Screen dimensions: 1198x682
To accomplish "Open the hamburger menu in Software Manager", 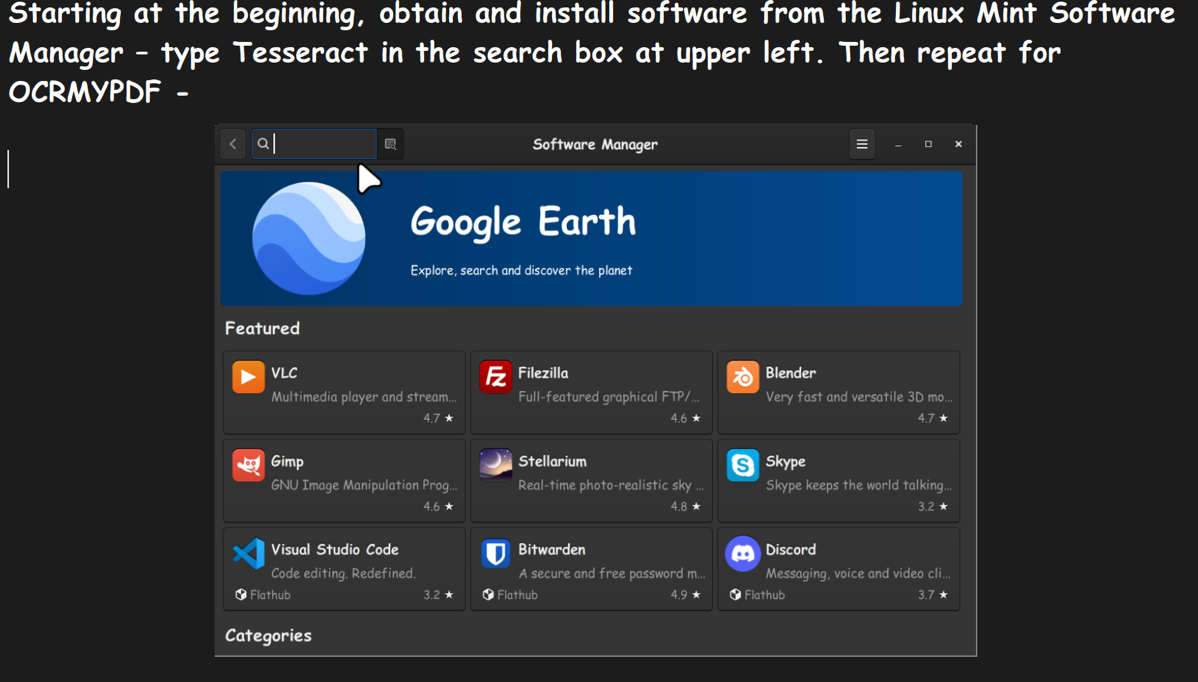I will coord(861,144).
